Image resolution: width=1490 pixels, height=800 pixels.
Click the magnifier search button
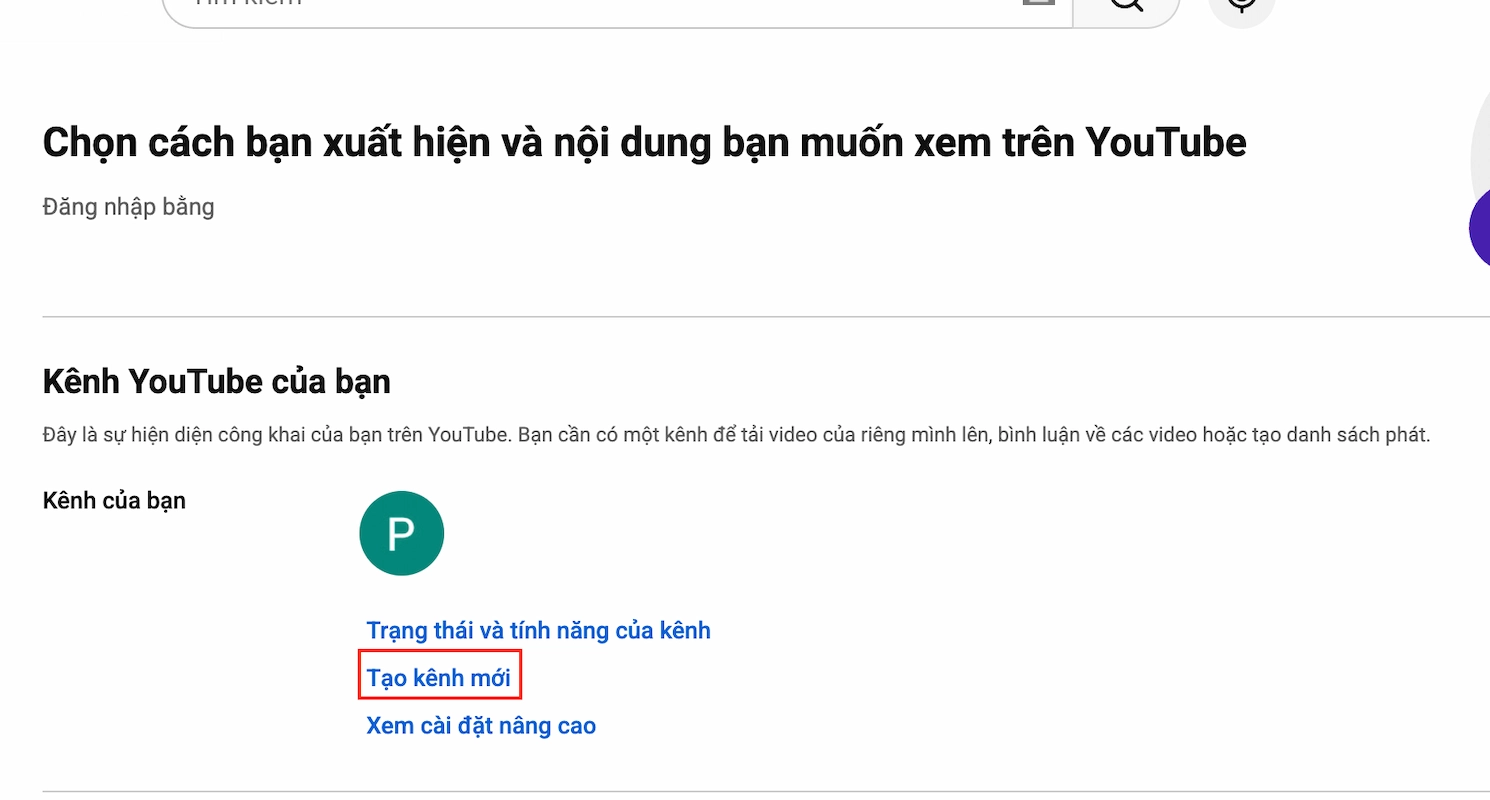click(x=1126, y=10)
